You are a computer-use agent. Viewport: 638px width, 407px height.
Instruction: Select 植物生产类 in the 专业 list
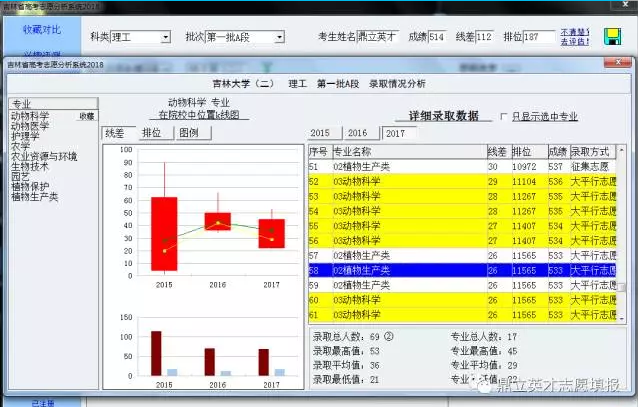35,197
